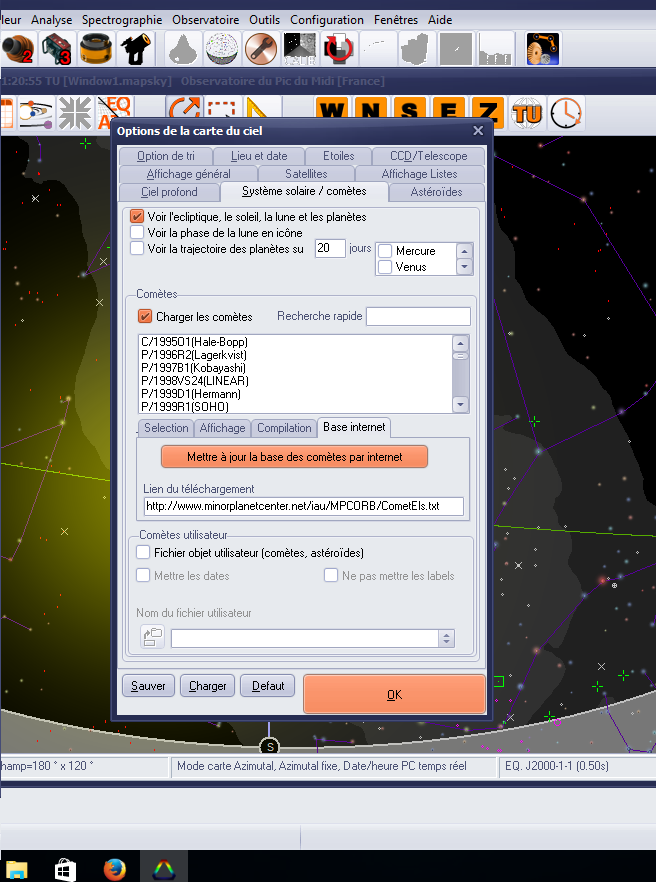Click the Zenith 'Z' toolbar icon
Image resolution: width=656 pixels, height=882 pixels.
pyautogui.click(x=487, y=112)
